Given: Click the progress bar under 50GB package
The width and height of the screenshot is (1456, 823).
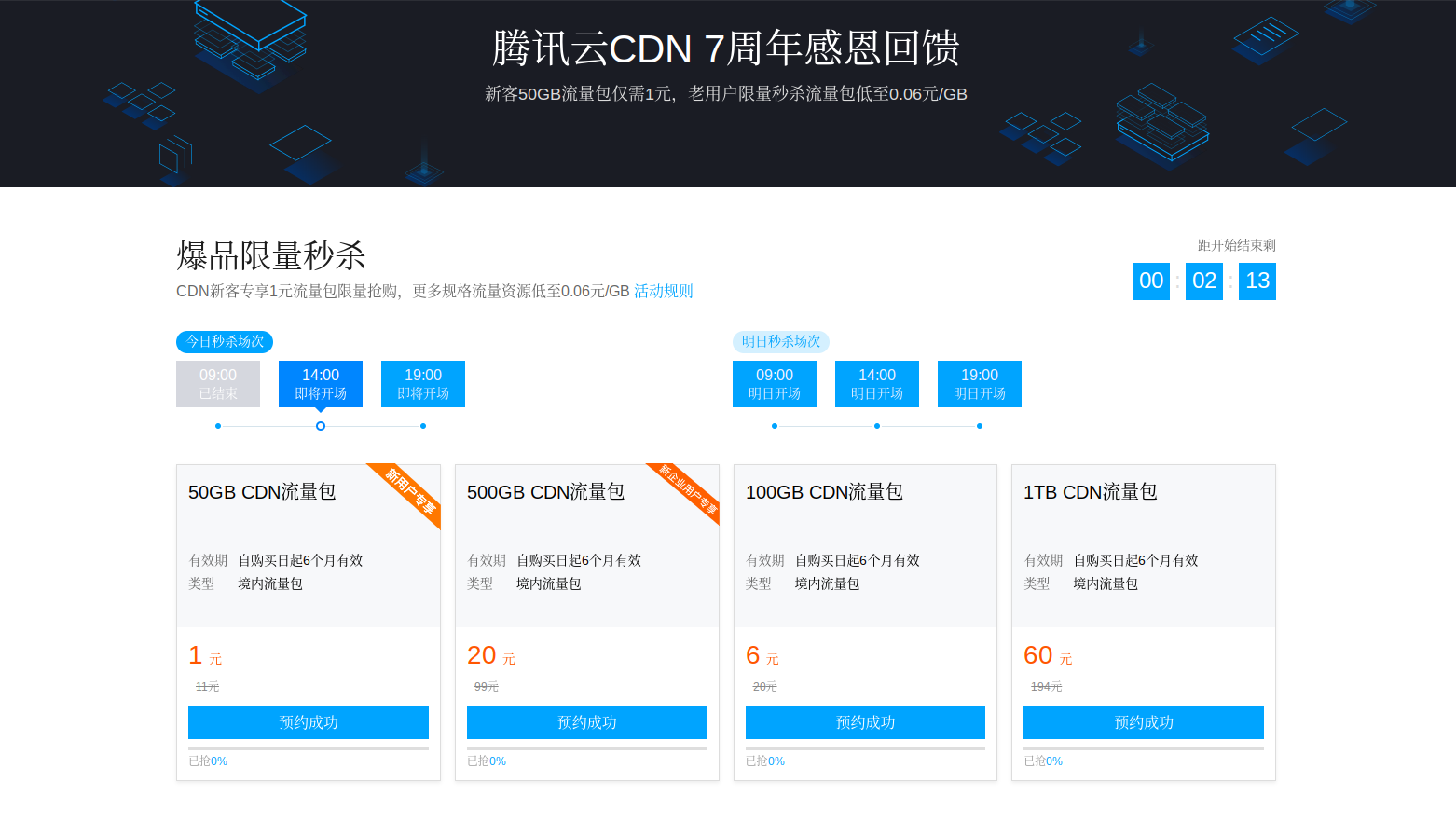Looking at the screenshot, I should 309,748.
